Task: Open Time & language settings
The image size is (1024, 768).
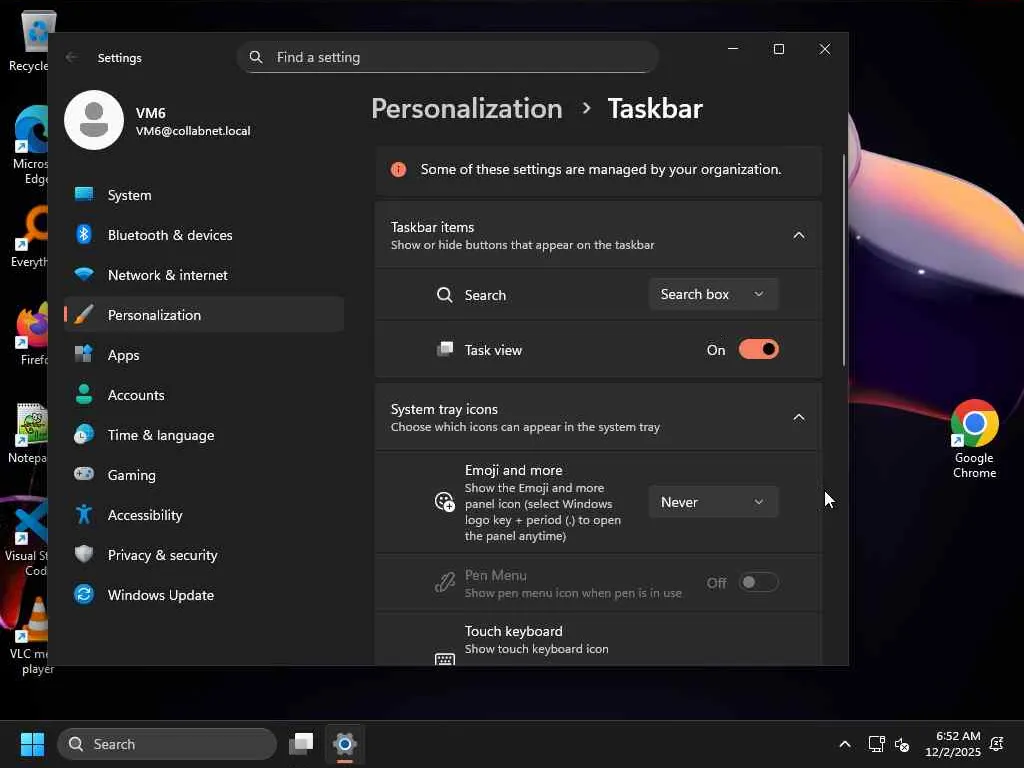Action: (204, 435)
